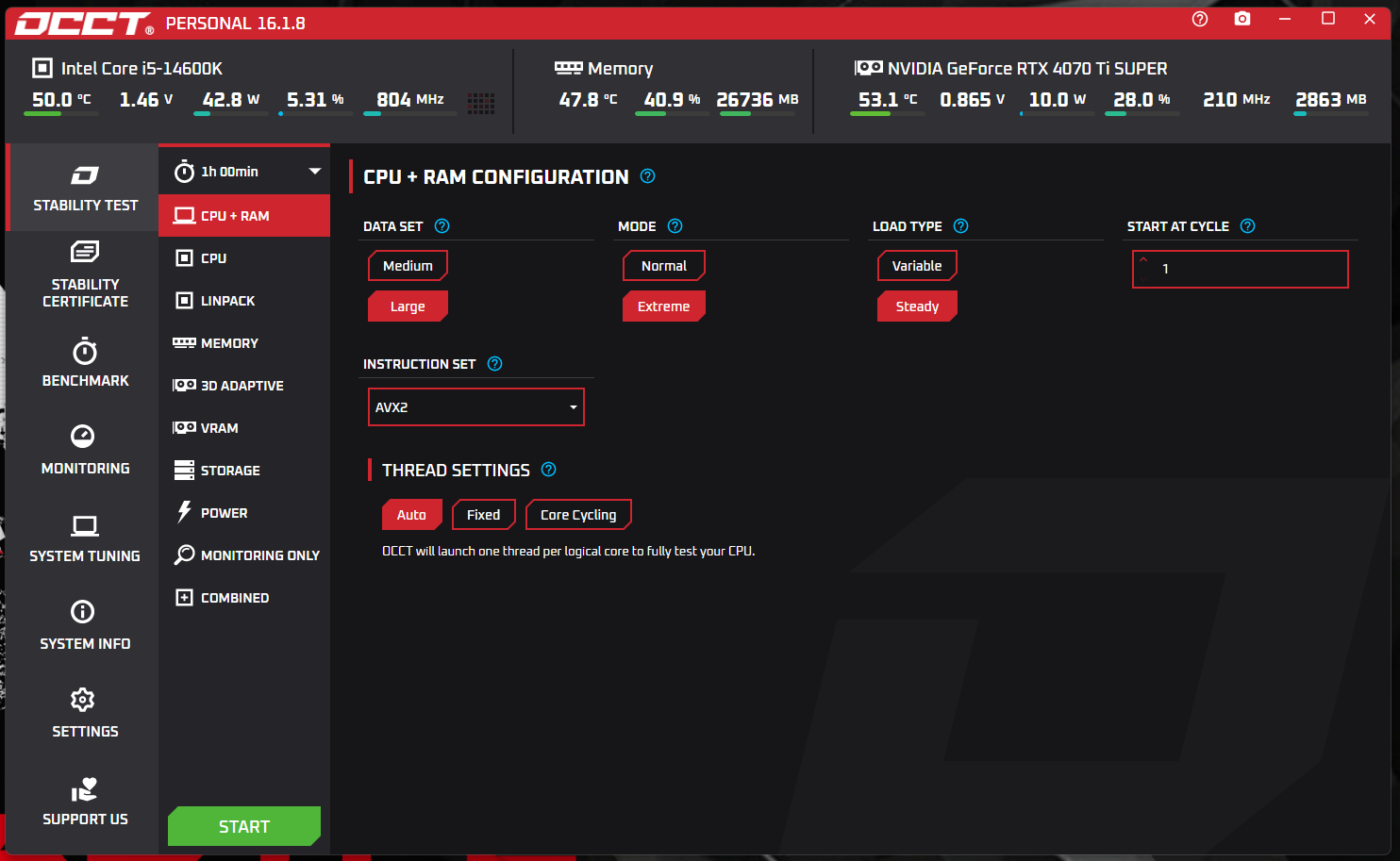Click the Intel Core i5-14600K processor icon
Viewport: 1400px width, 861px height.
(42, 68)
